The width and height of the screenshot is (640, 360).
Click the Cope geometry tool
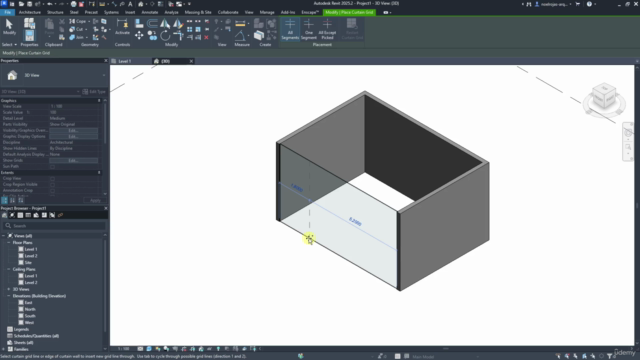pyautogui.click(x=78, y=21)
